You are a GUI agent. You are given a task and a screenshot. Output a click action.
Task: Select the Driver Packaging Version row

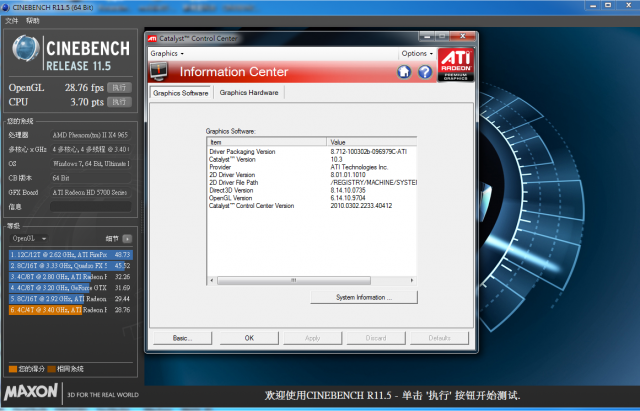312,151
